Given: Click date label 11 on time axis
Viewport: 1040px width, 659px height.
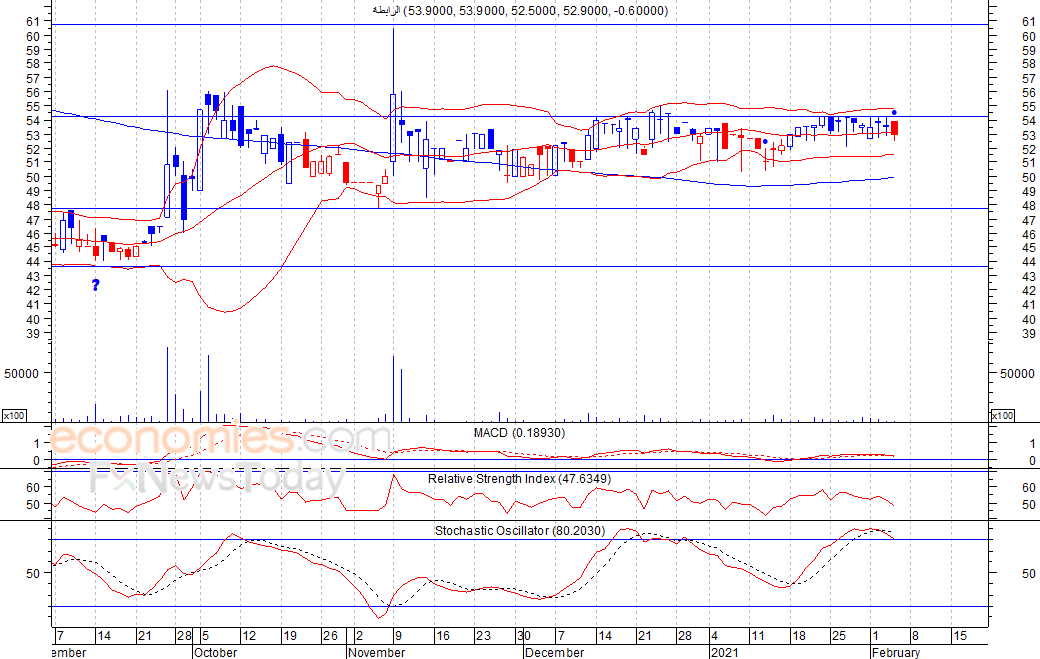Looking at the screenshot, I should (x=757, y=636).
